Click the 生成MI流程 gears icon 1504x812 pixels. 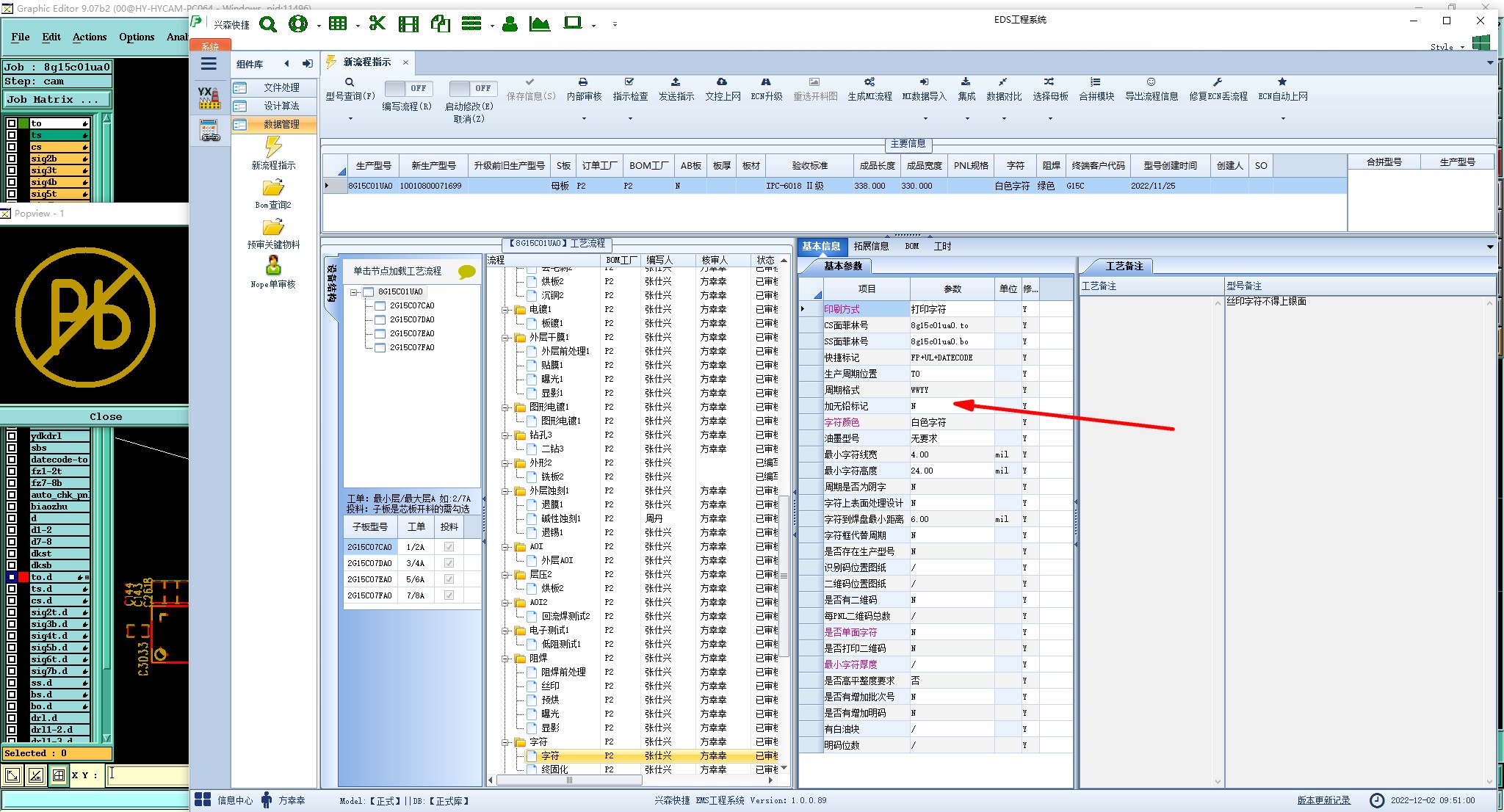click(x=869, y=82)
